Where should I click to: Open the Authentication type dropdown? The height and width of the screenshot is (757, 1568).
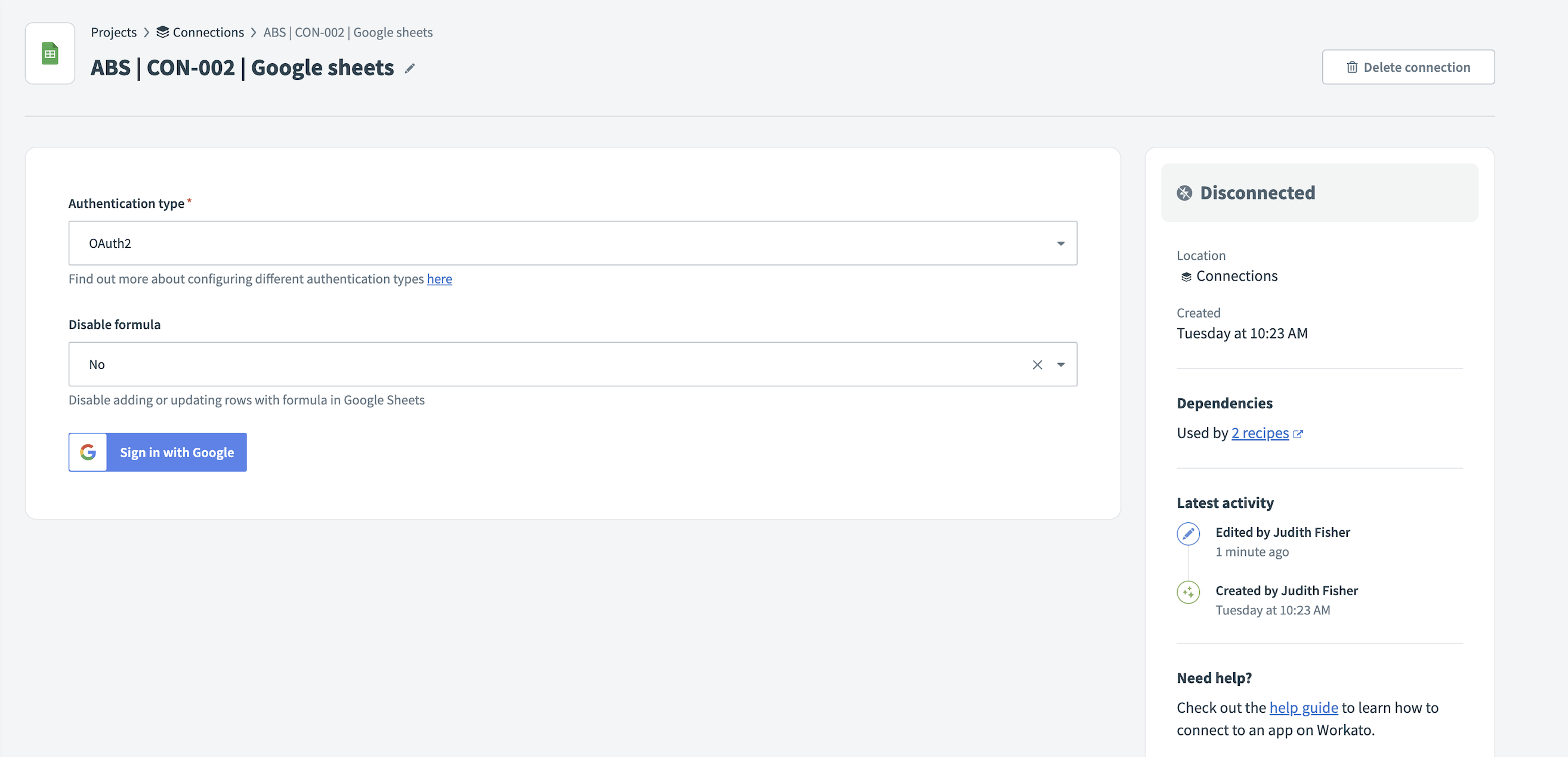pyautogui.click(x=1061, y=243)
